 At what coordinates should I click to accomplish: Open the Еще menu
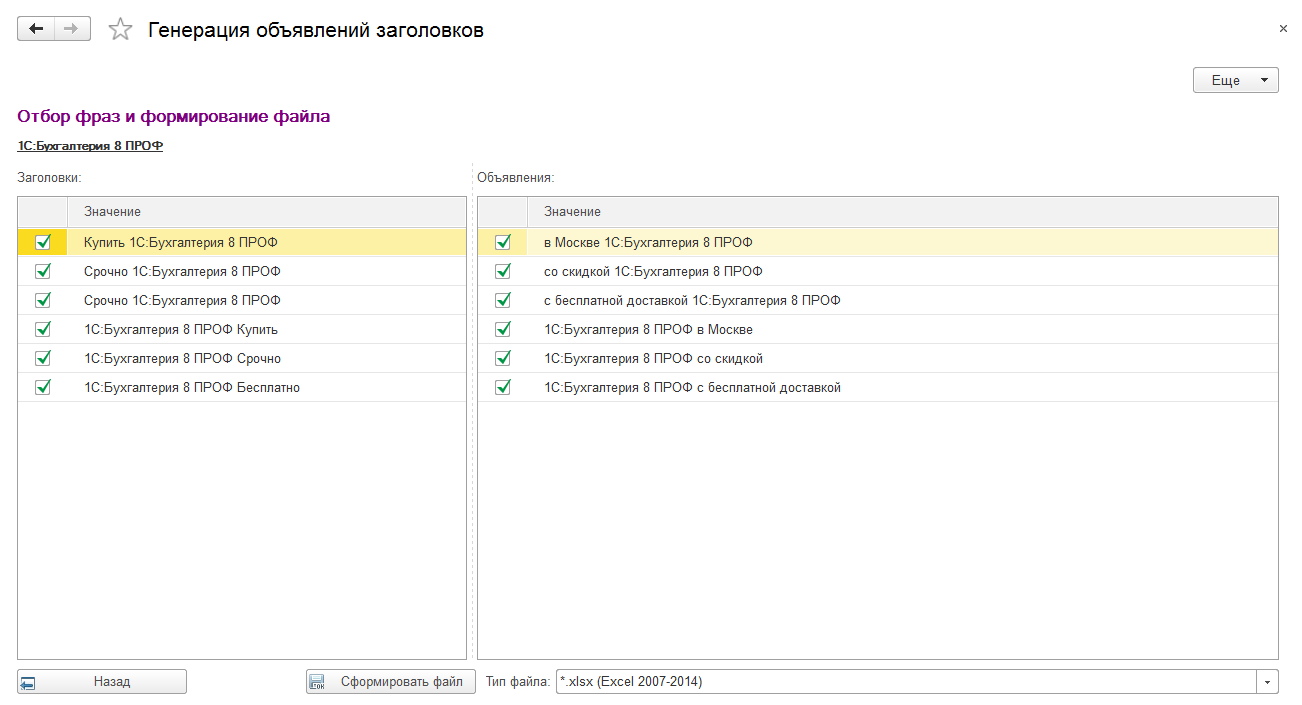tap(1236, 80)
